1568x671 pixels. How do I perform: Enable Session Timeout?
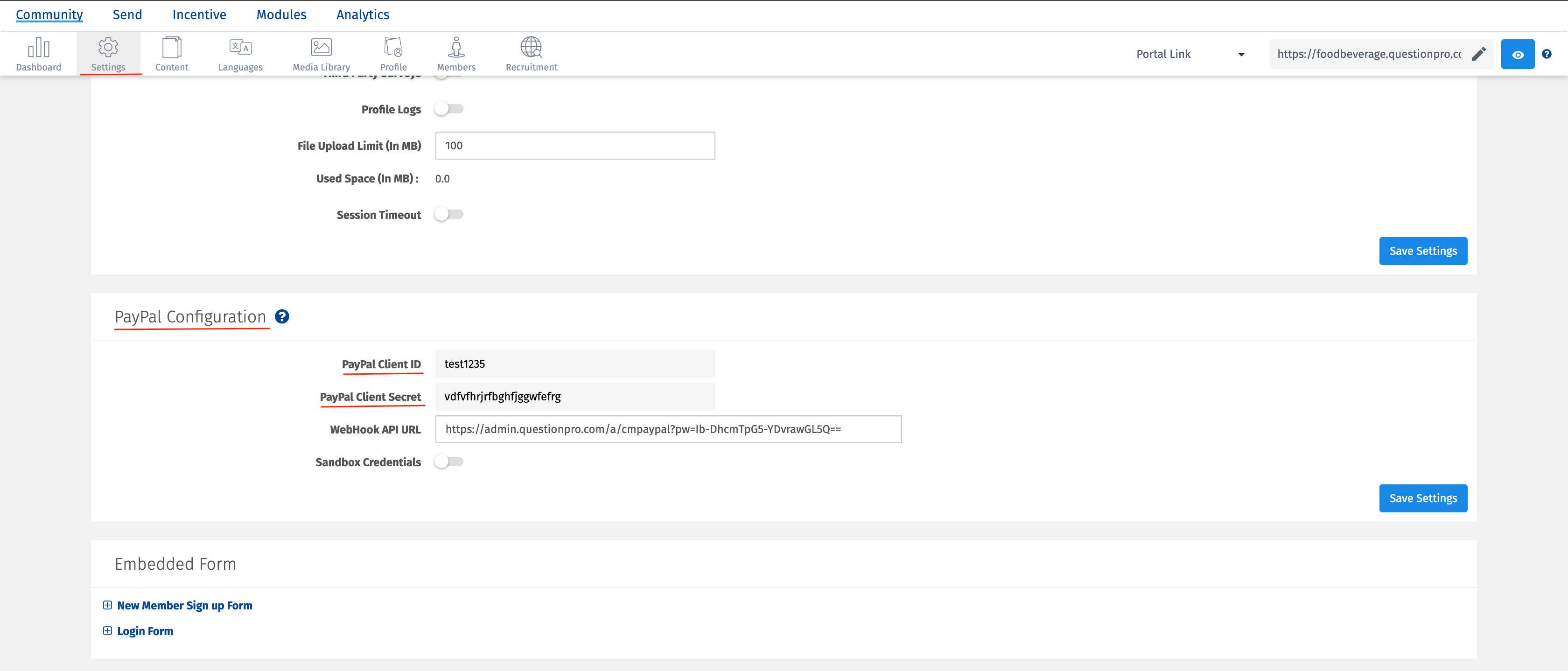point(449,214)
